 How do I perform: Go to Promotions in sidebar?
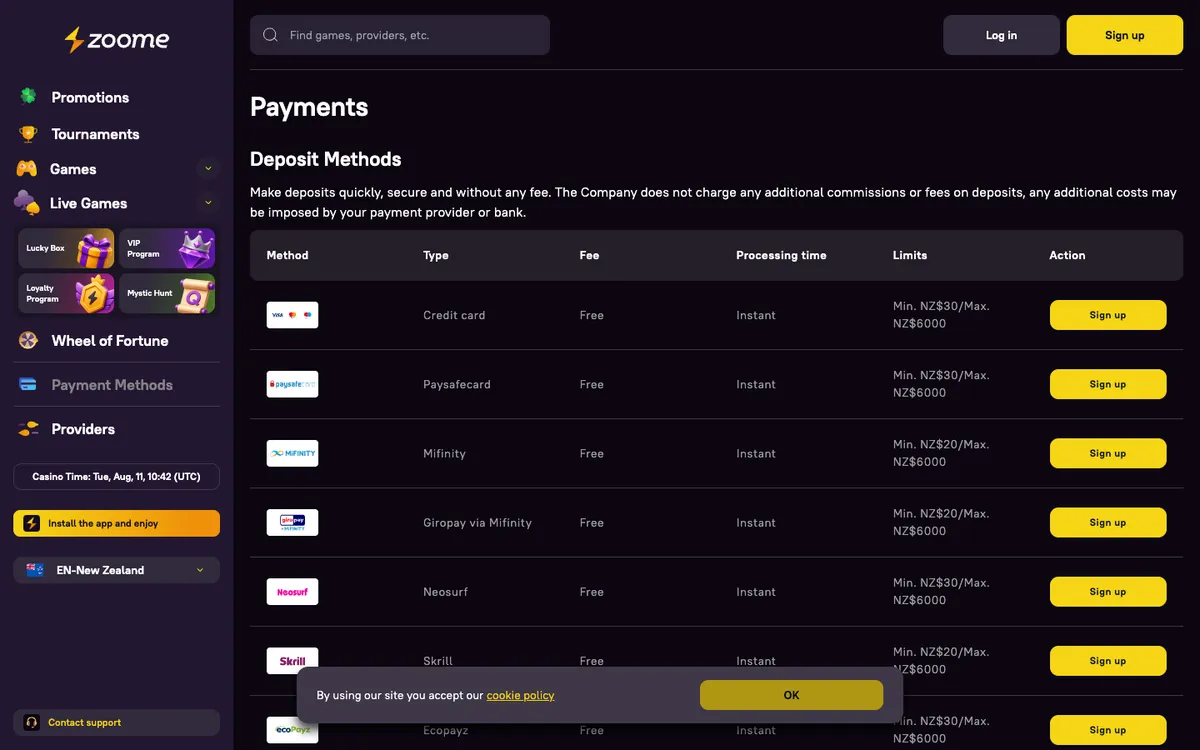click(x=90, y=97)
